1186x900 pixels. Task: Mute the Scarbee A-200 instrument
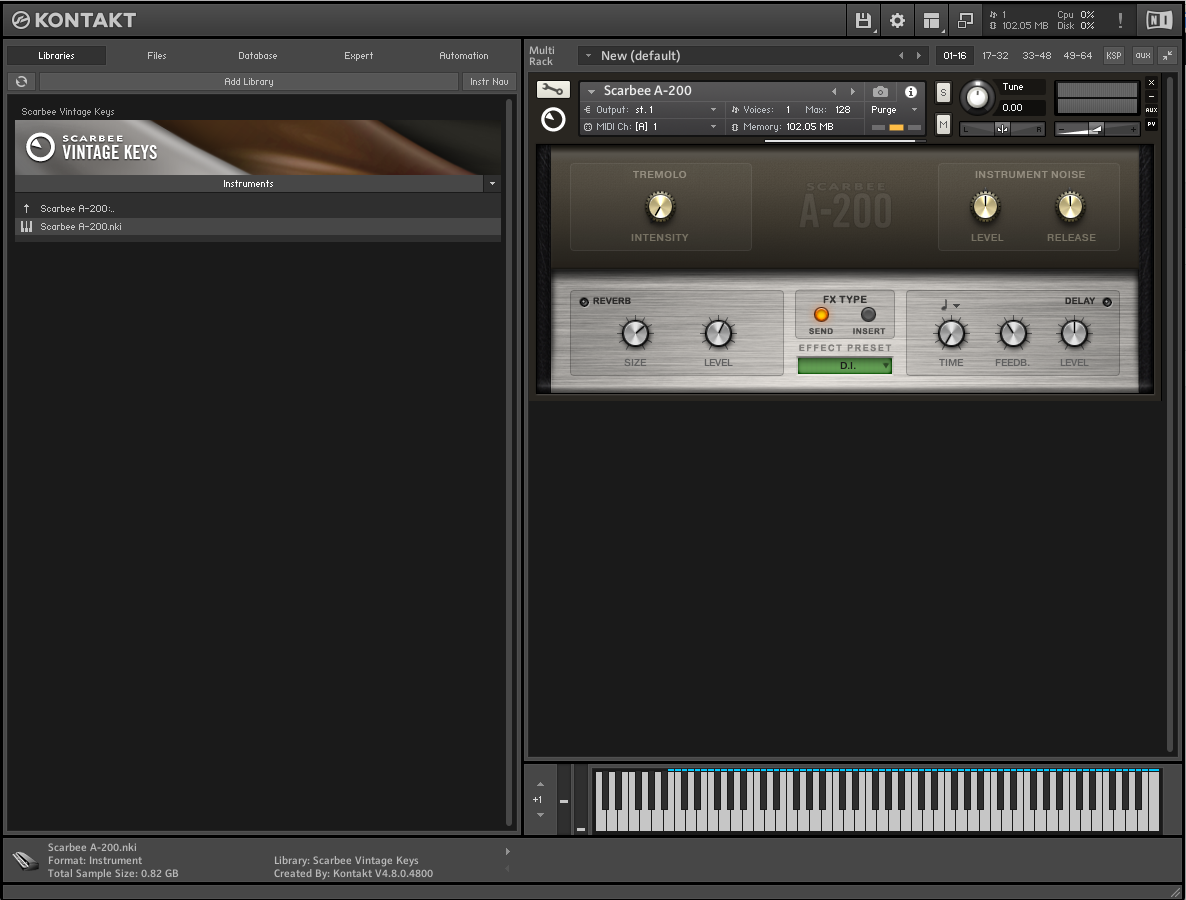tap(943, 124)
